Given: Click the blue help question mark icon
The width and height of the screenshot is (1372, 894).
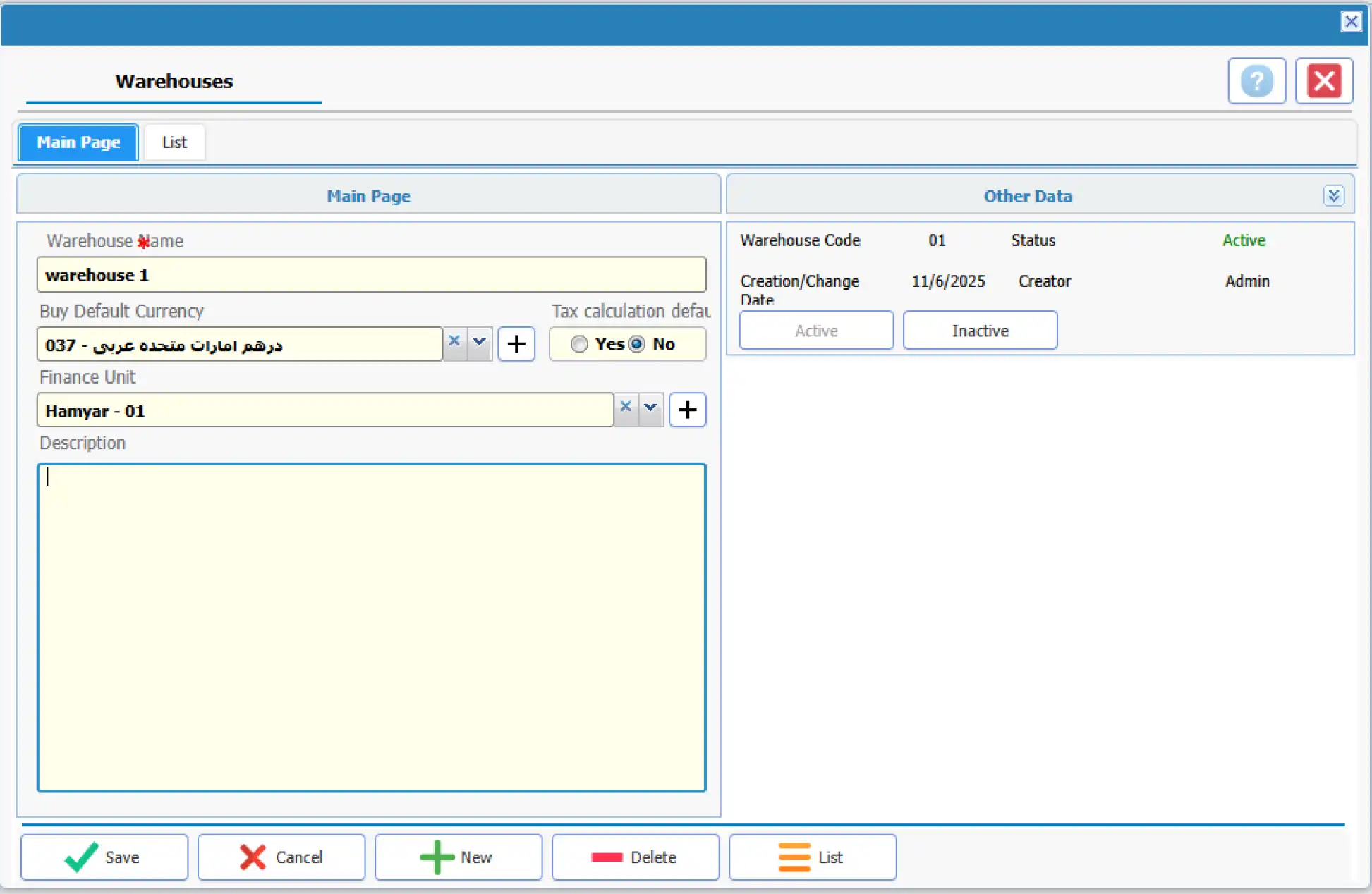Looking at the screenshot, I should [1256, 81].
